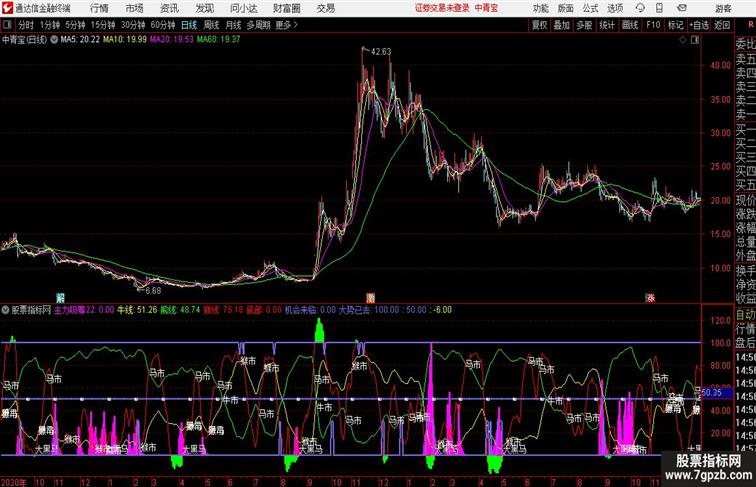756x487 pixels.
Task: Toggle the left panel layout icon
Action: point(7,25)
